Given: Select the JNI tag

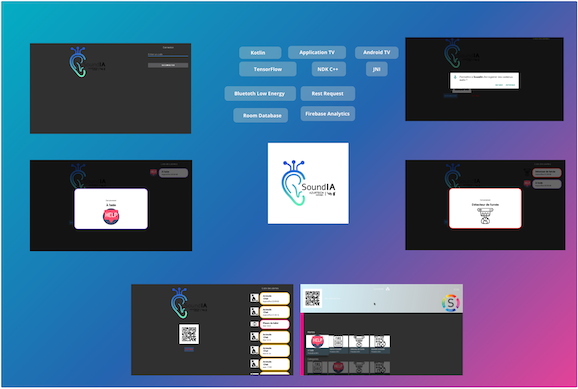Looking at the screenshot, I should click(376, 69).
